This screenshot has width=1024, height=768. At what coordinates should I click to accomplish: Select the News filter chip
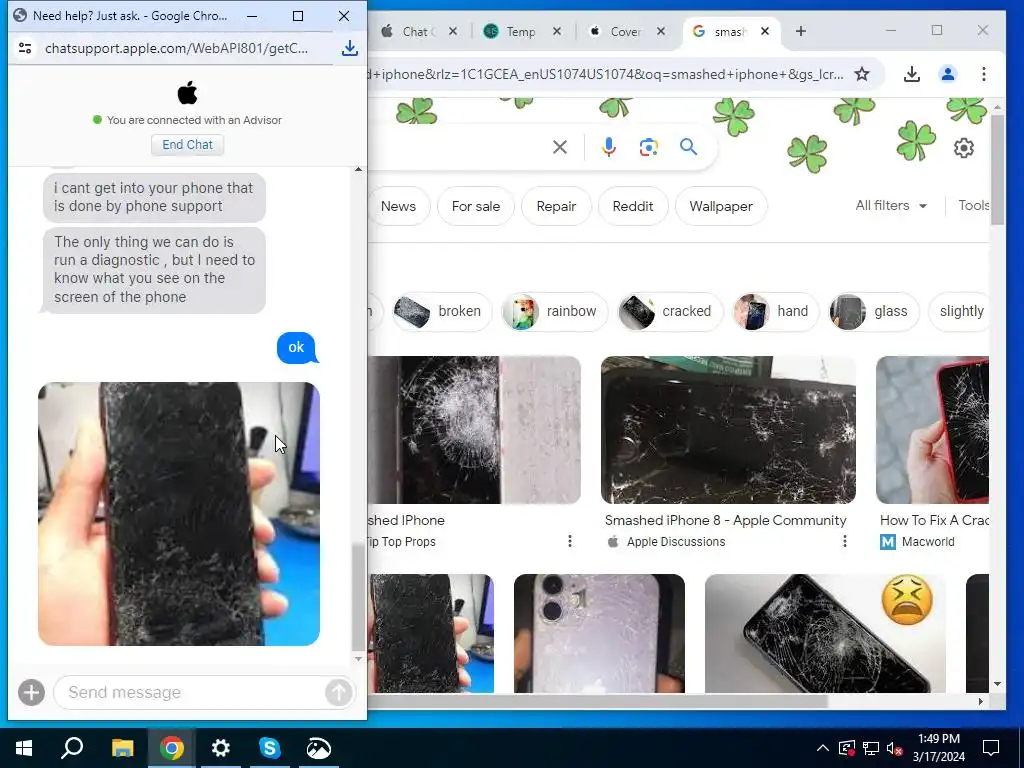pos(398,206)
